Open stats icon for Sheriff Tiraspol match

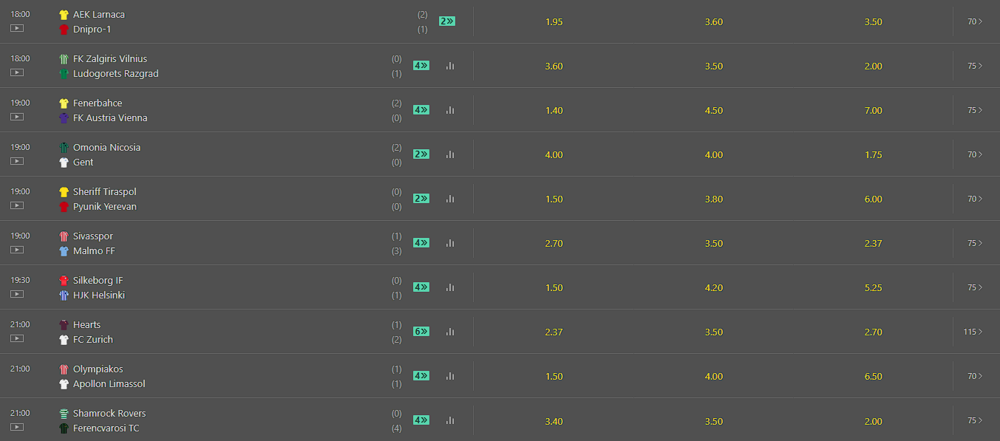[x=450, y=198]
